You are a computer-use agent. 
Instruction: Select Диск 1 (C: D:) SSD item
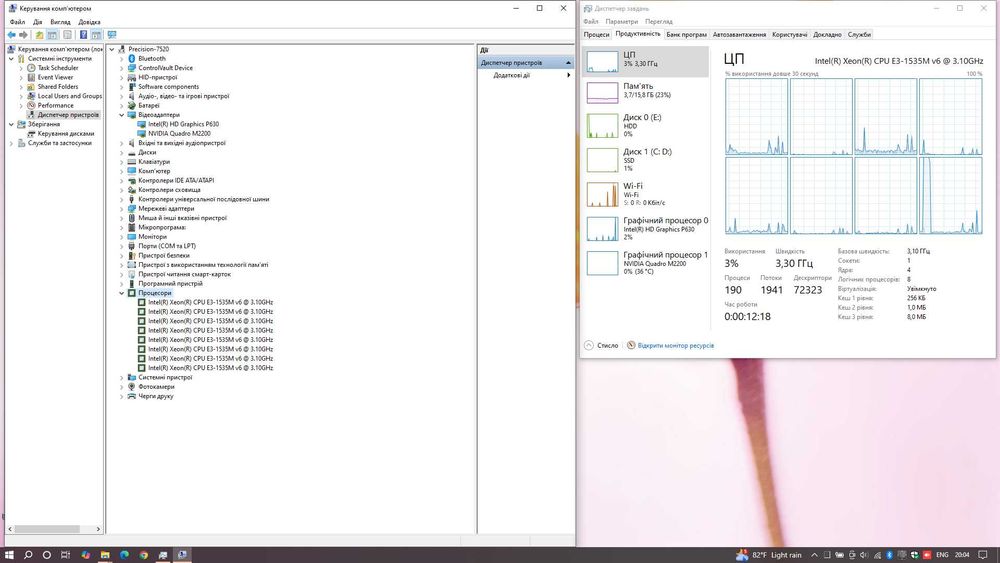click(x=645, y=159)
